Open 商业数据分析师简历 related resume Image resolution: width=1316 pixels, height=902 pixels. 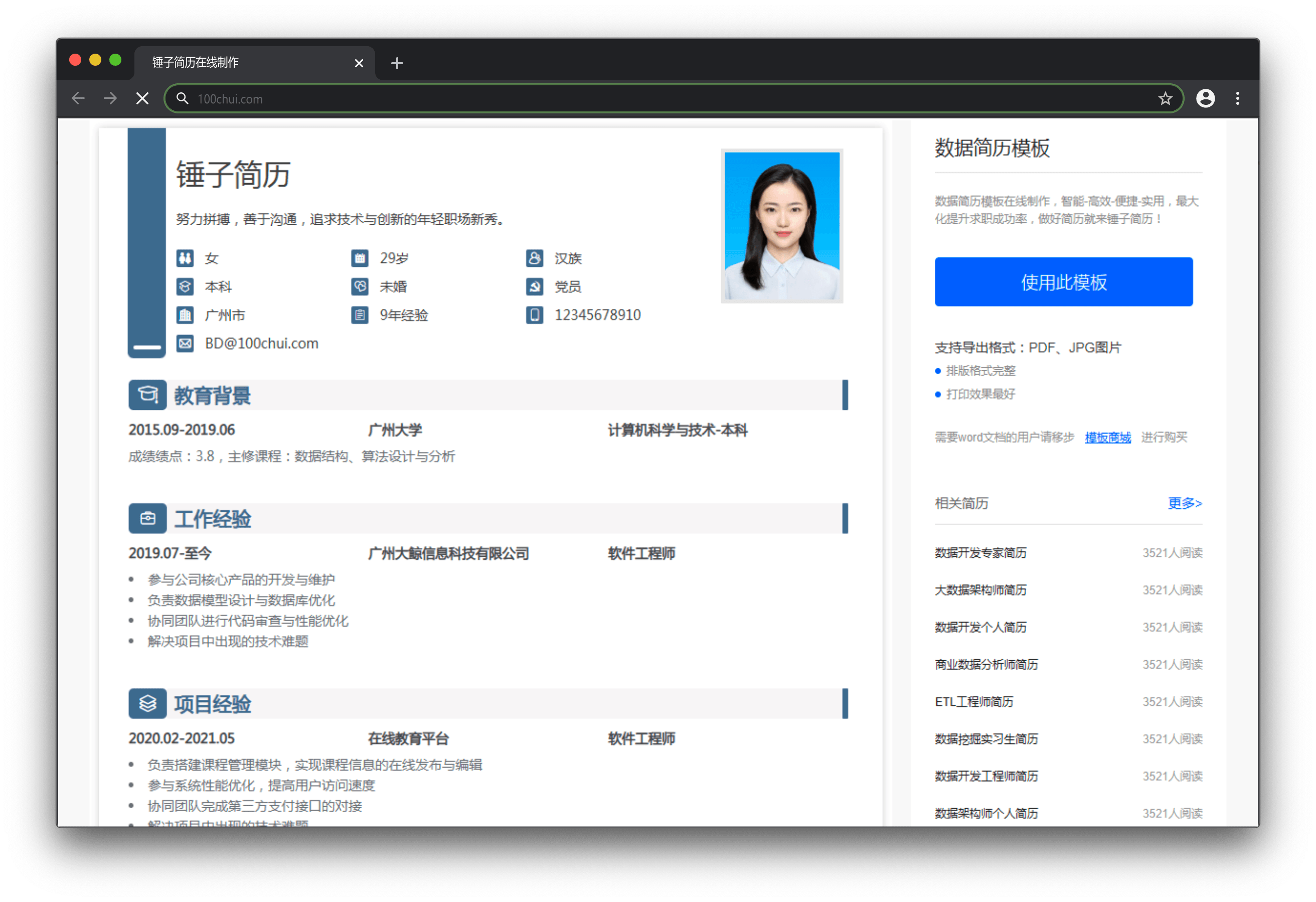point(986,665)
